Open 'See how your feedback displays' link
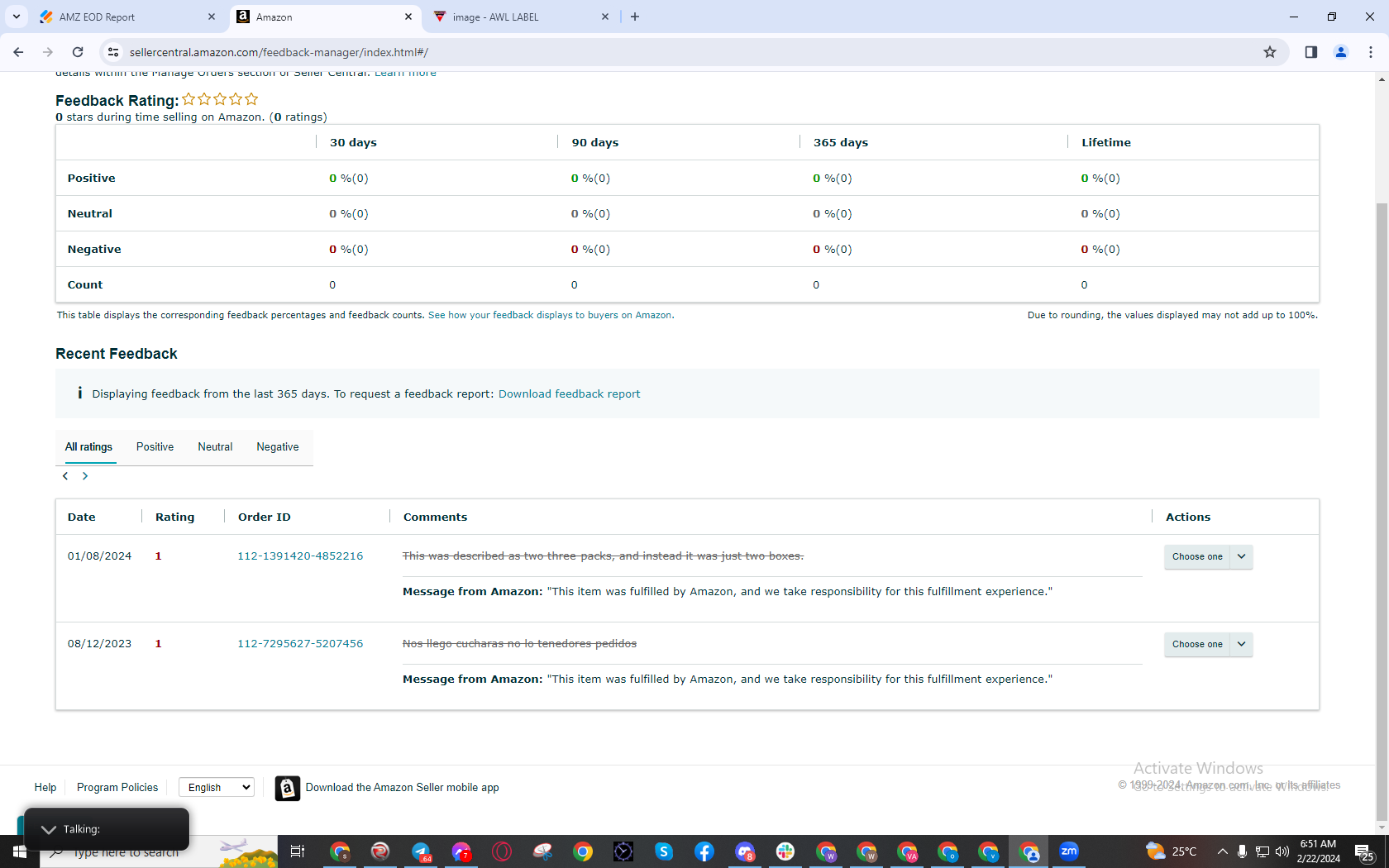 [x=551, y=315]
